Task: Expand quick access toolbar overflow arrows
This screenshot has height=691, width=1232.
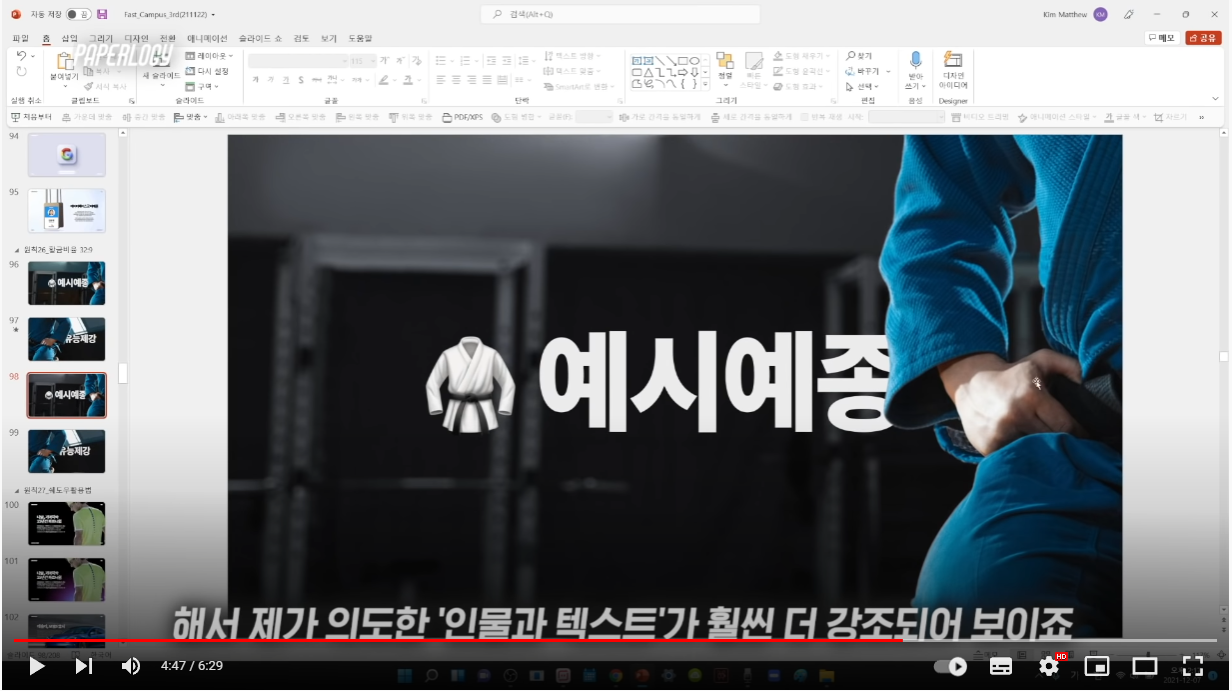Action: coord(1201,117)
